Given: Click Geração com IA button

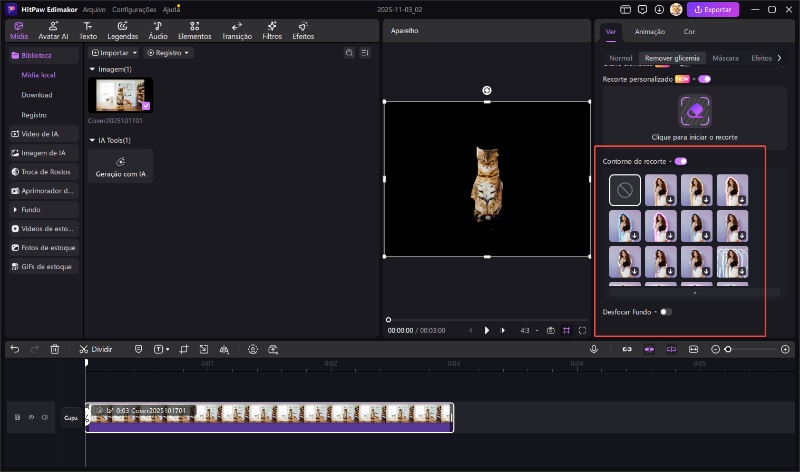Looking at the screenshot, I should click(121, 166).
